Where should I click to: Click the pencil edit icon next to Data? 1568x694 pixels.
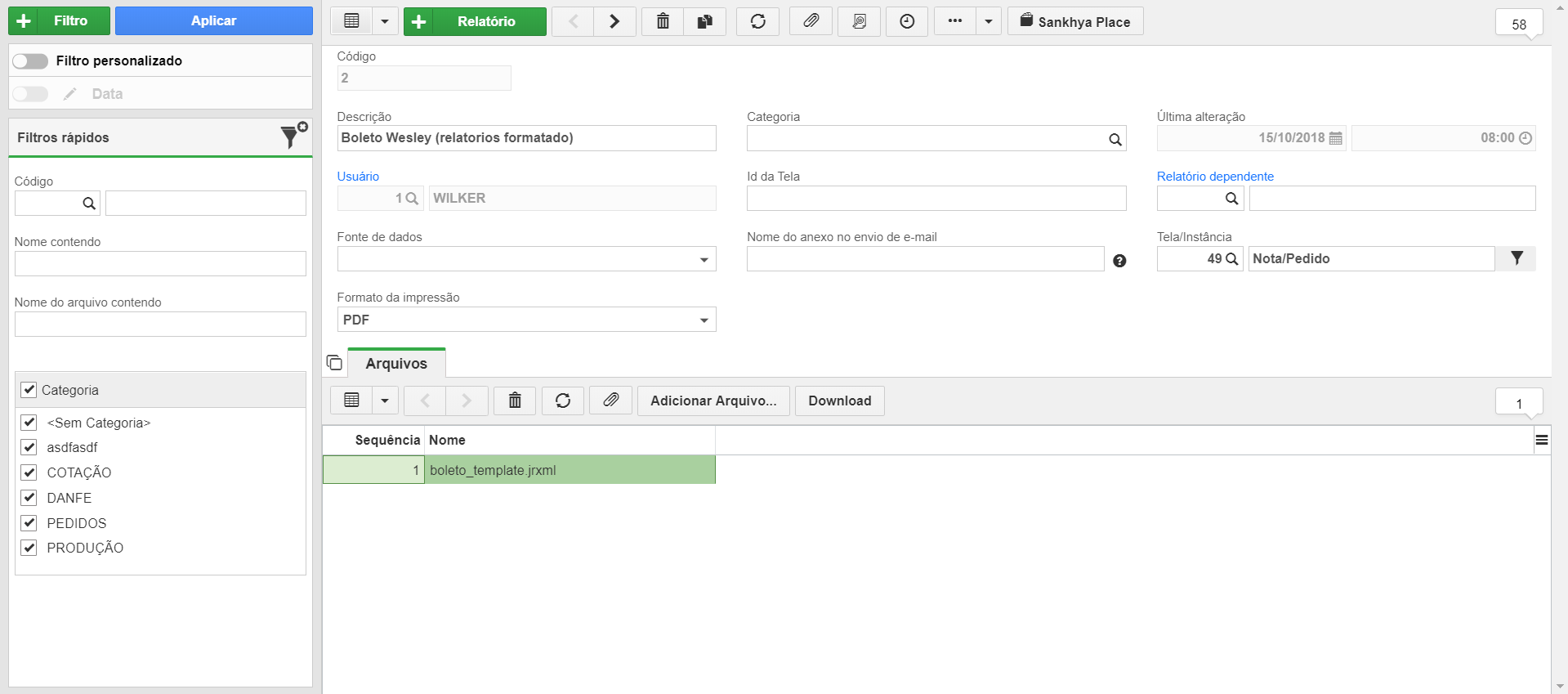click(x=70, y=94)
